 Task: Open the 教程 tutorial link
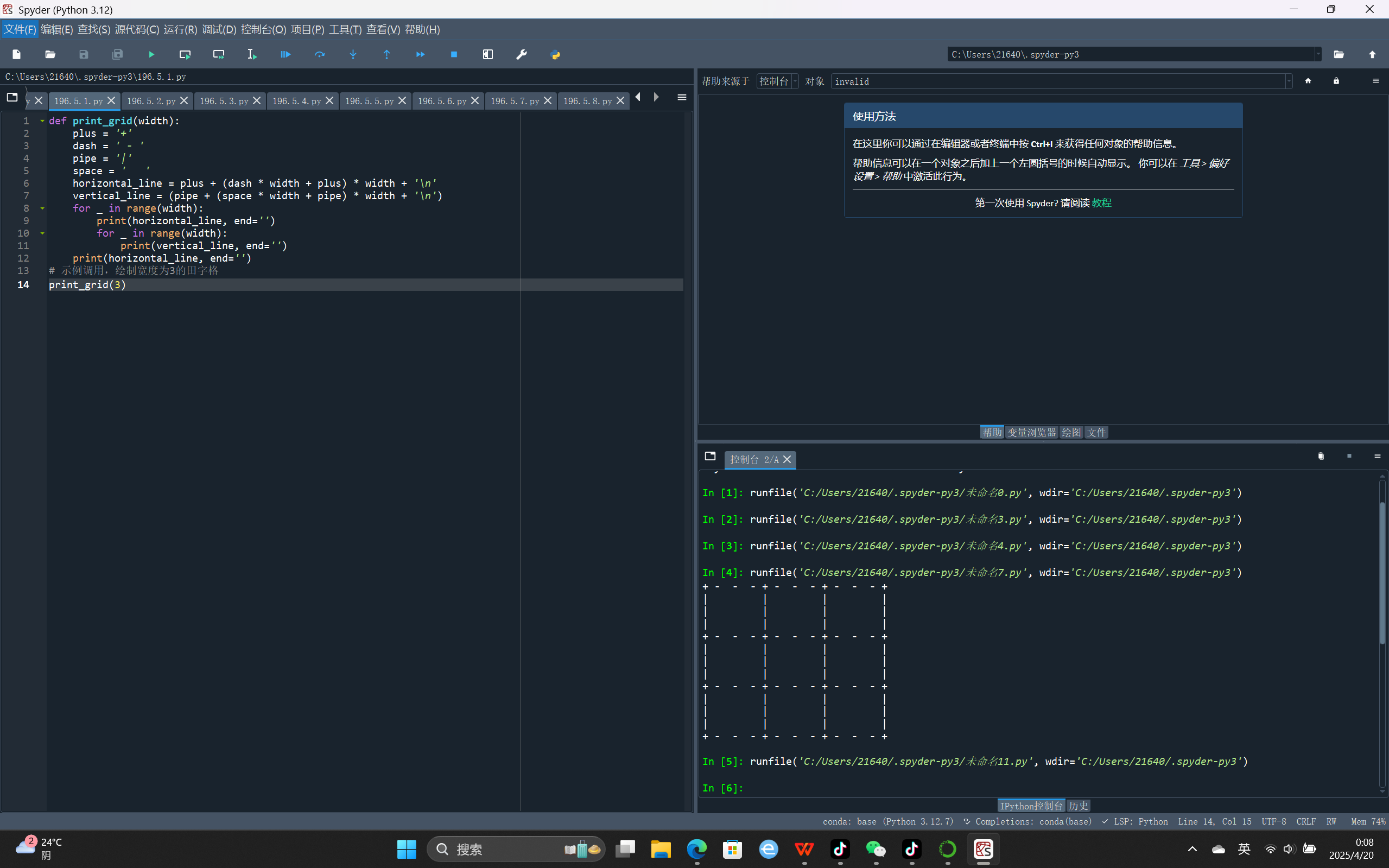pos(1101,203)
